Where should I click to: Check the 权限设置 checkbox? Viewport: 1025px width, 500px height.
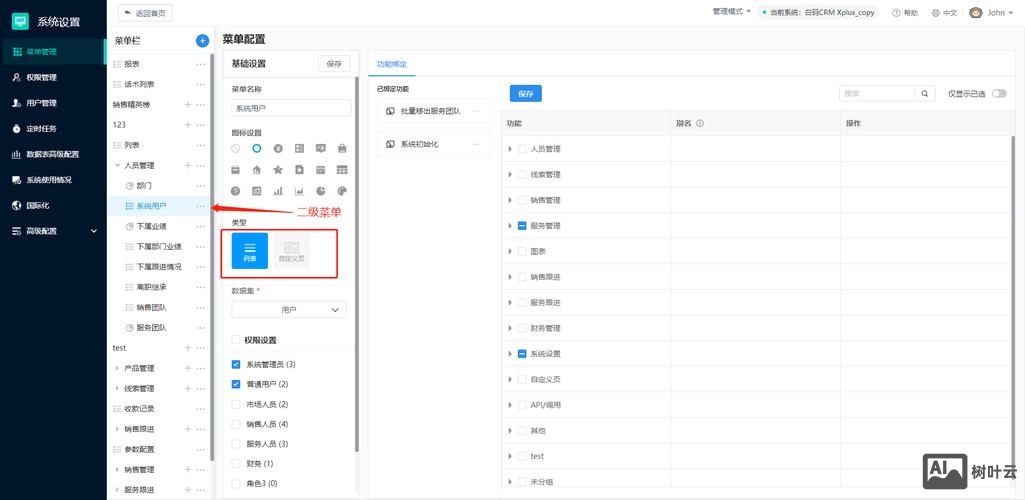[236, 340]
